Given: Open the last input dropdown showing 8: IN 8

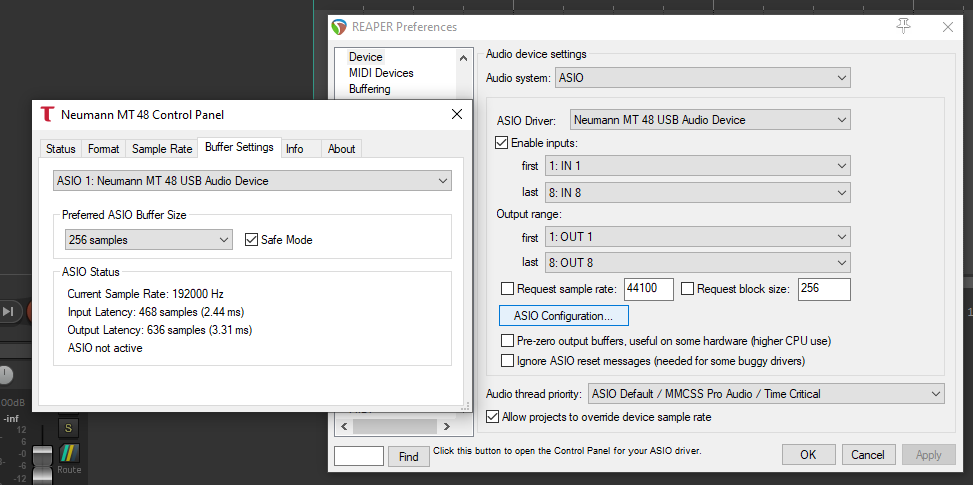Looking at the screenshot, I should coord(697,192).
